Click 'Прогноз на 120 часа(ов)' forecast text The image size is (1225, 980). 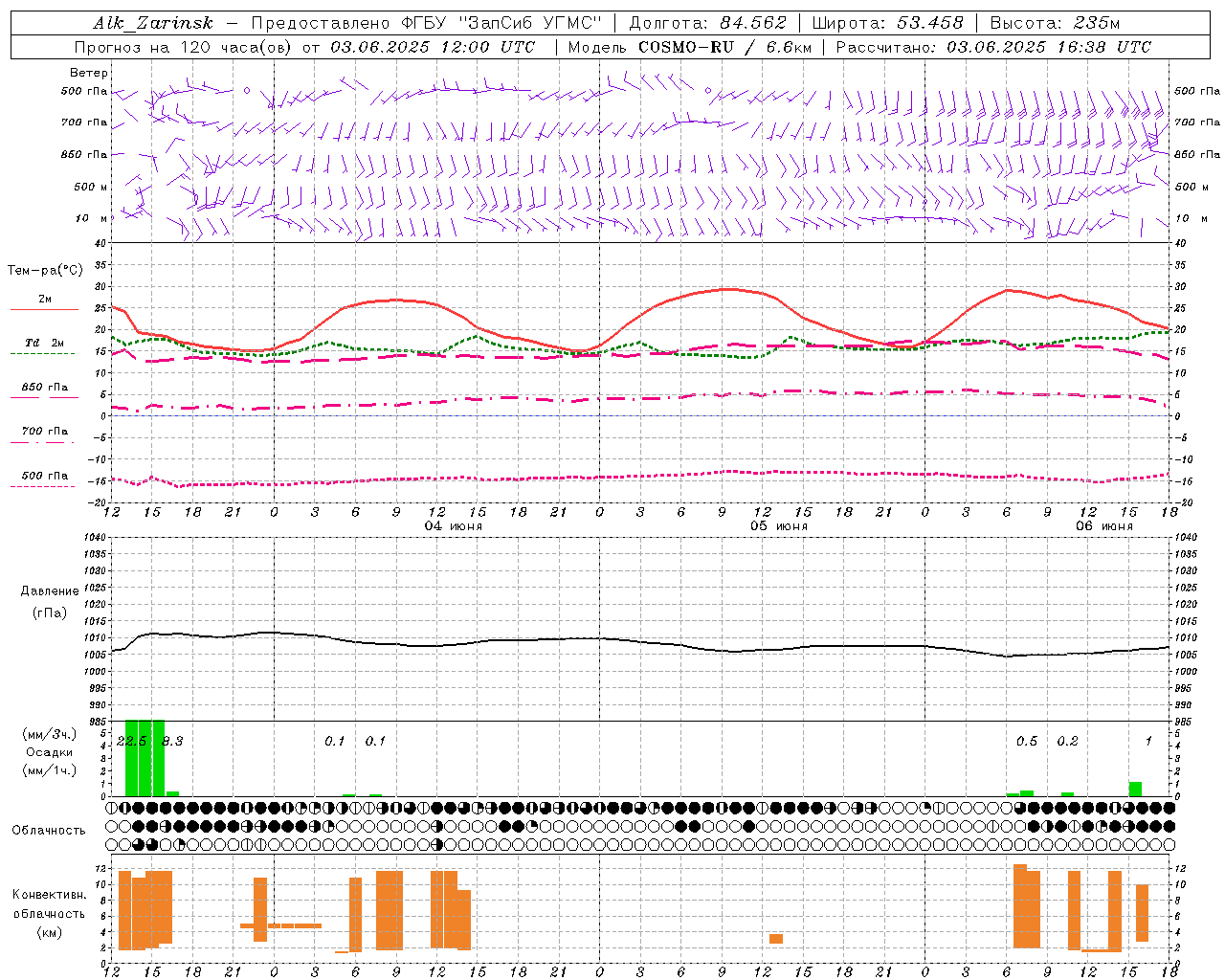click(x=184, y=47)
